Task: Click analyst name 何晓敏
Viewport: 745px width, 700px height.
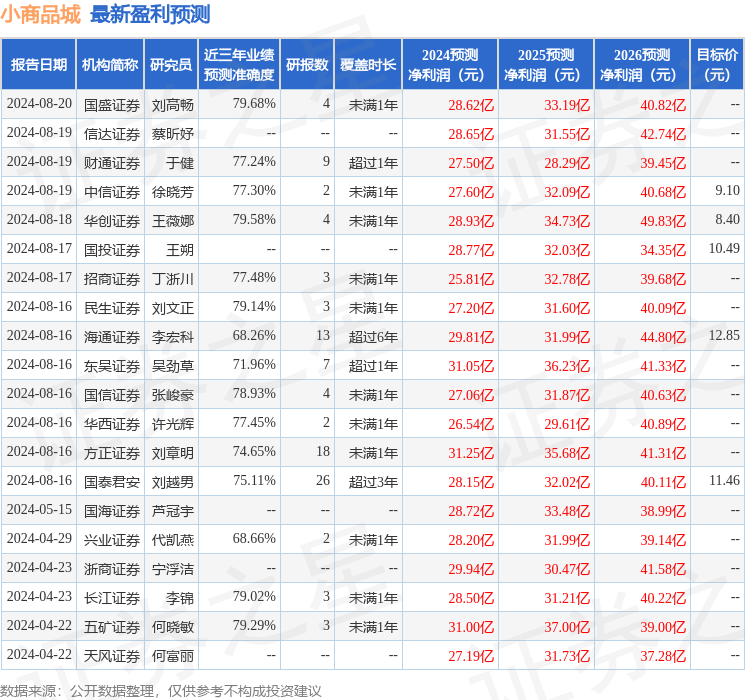Action: point(172,626)
